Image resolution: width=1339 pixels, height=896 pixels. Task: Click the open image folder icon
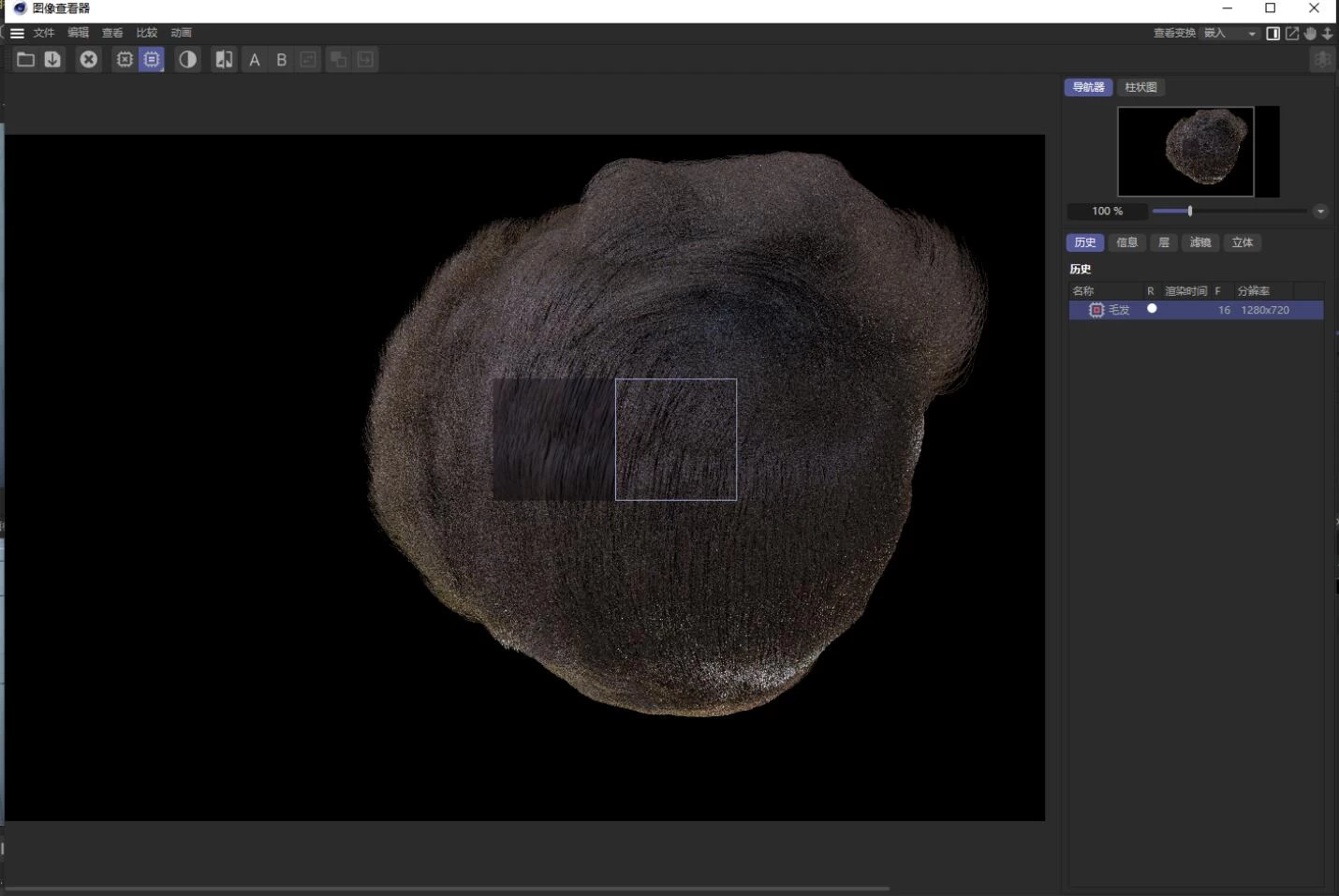tap(25, 60)
